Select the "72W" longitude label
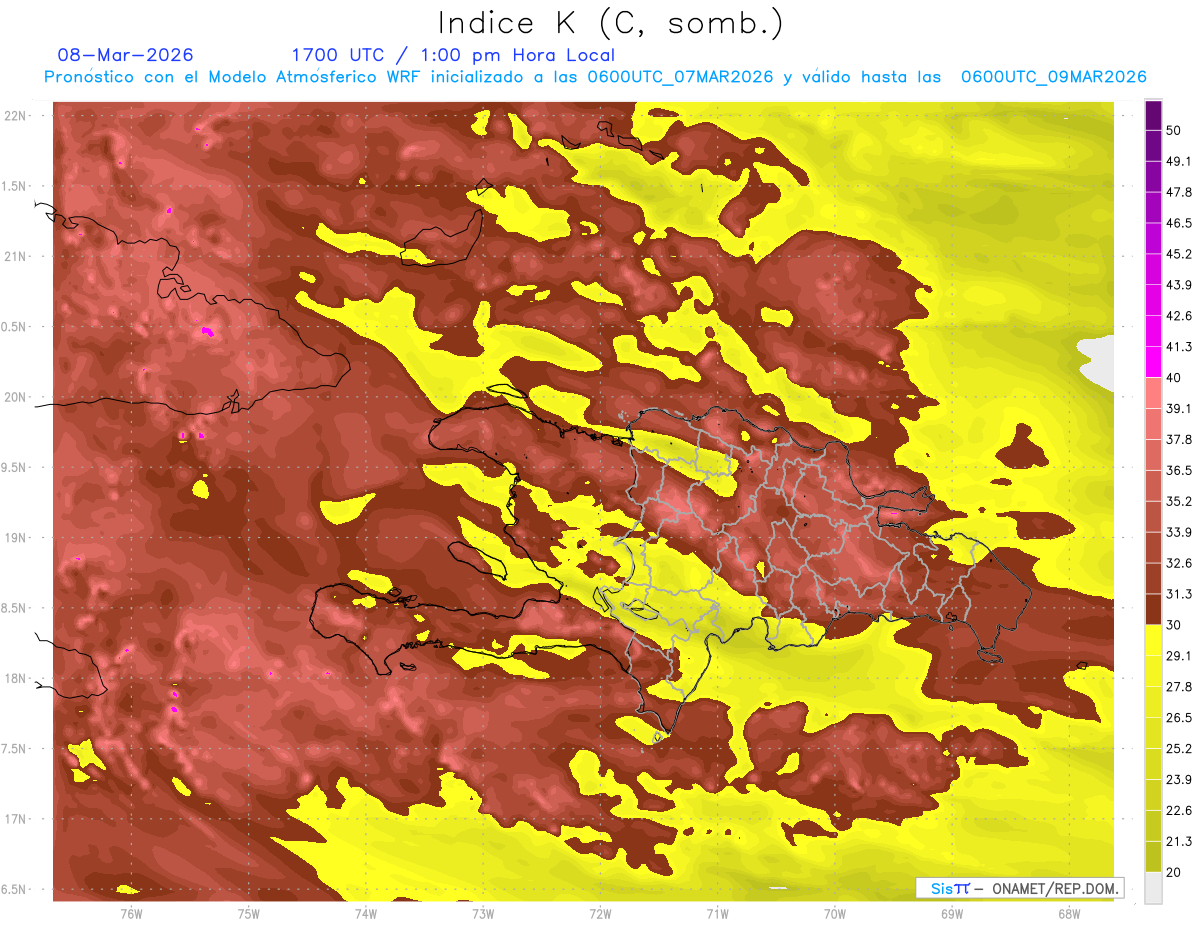This screenshot has width=1200, height=927. [600, 913]
